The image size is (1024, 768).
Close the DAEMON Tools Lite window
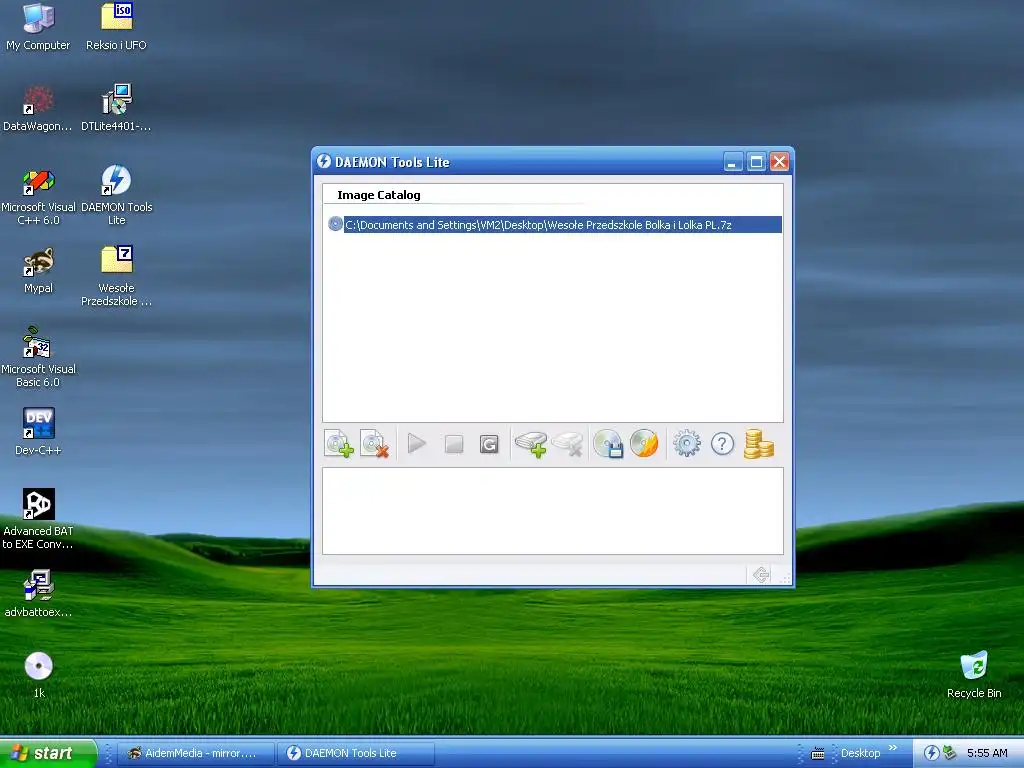point(779,162)
